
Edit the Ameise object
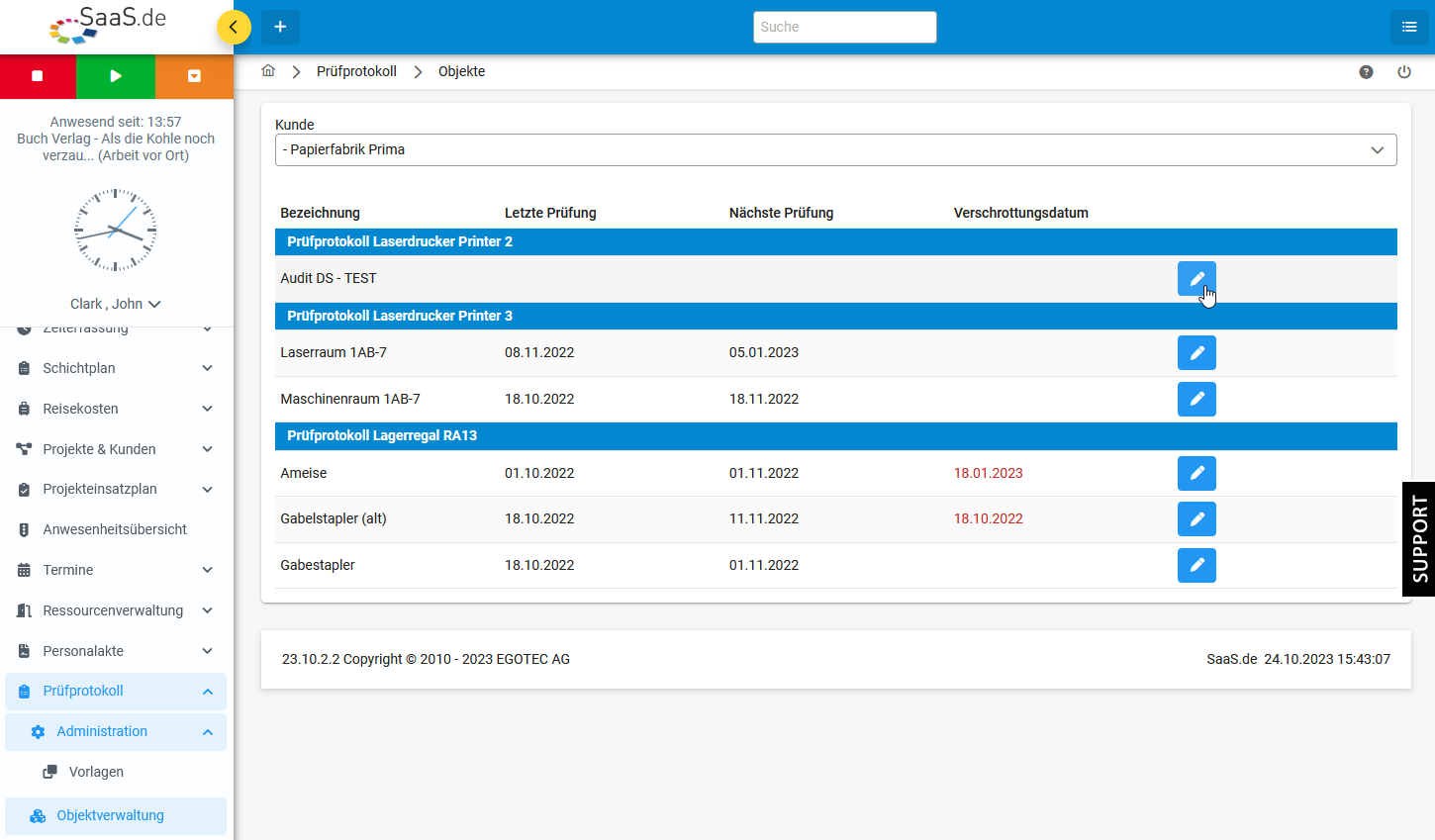[1196, 473]
